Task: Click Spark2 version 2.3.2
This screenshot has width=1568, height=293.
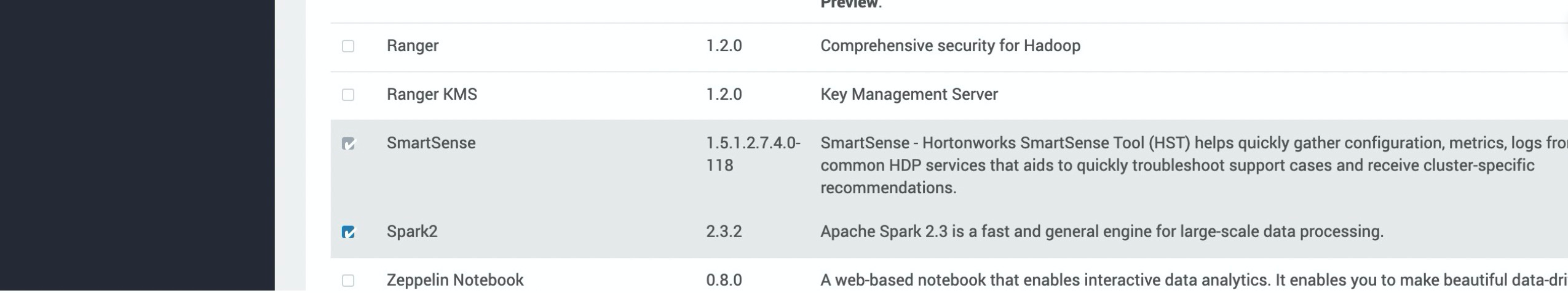Action: pos(724,231)
